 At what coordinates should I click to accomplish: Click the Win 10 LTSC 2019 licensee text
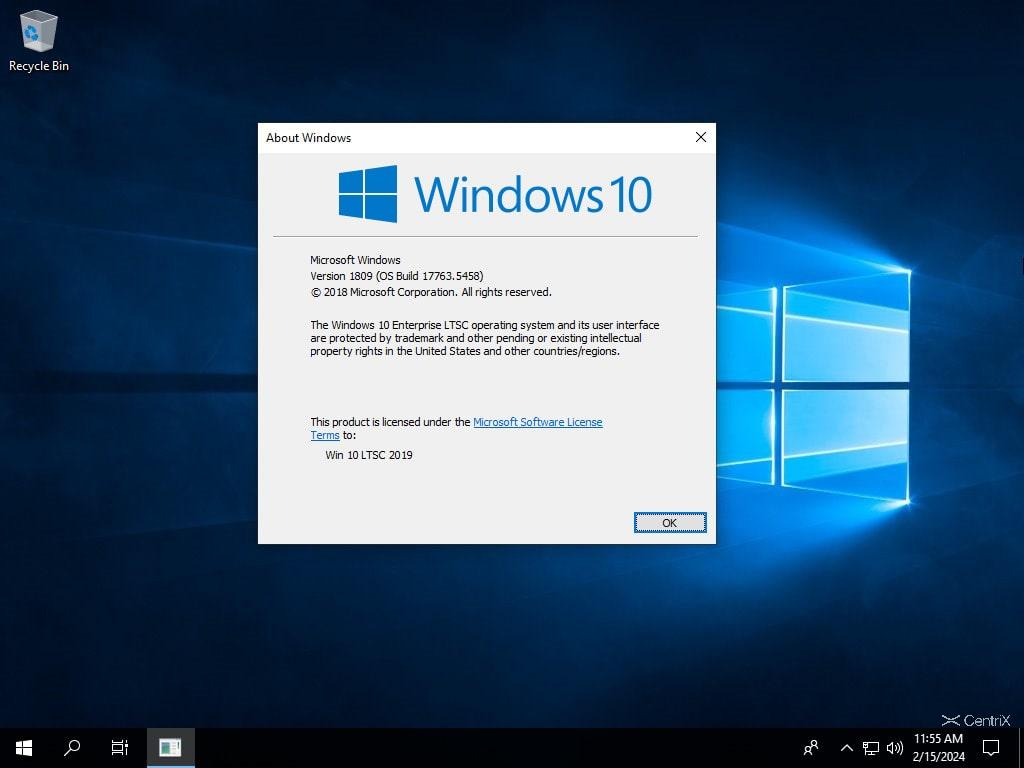tap(369, 455)
